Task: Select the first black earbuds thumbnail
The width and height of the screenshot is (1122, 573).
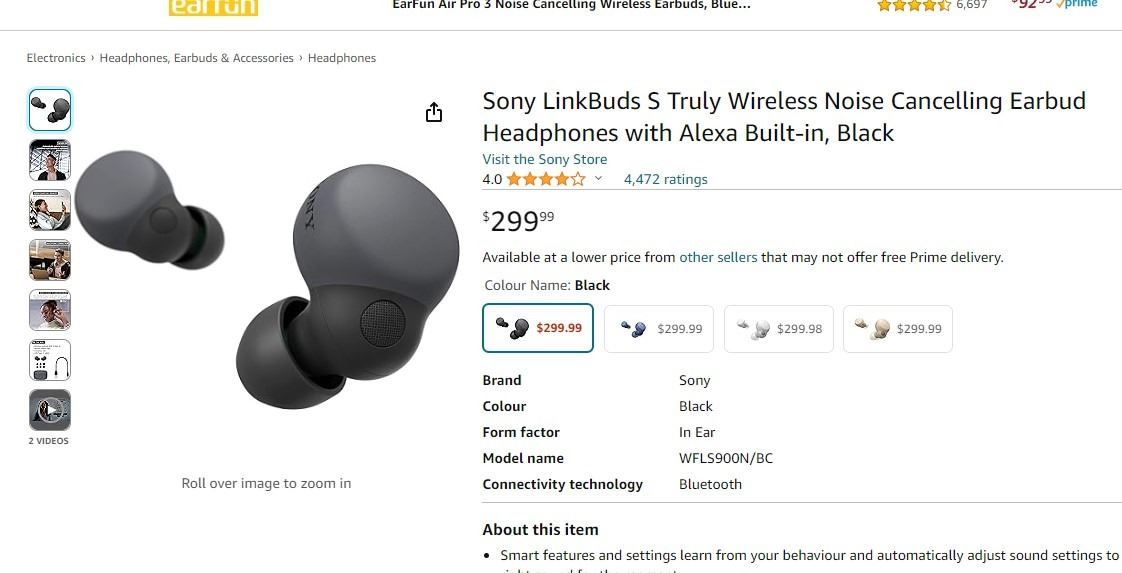Action: tap(50, 110)
